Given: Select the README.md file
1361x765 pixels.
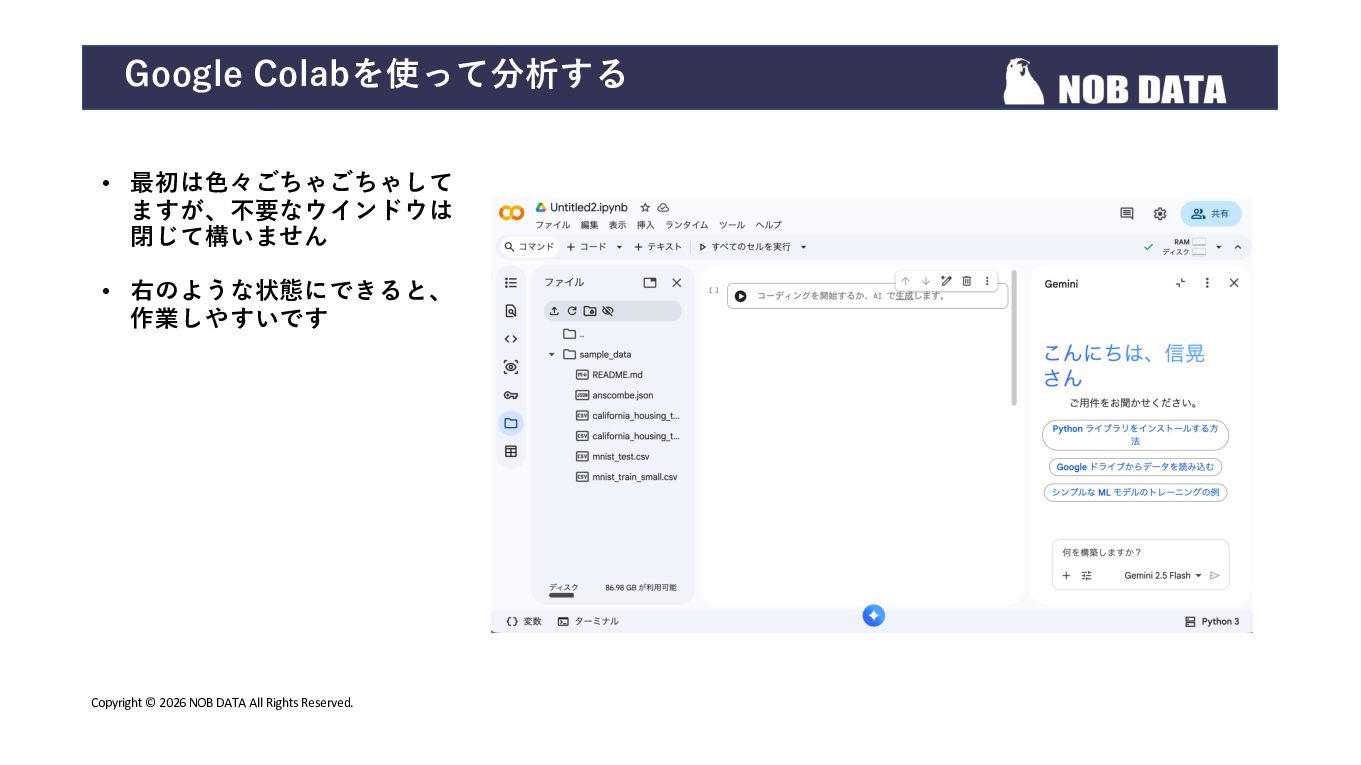Looking at the screenshot, I should (610, 375).
